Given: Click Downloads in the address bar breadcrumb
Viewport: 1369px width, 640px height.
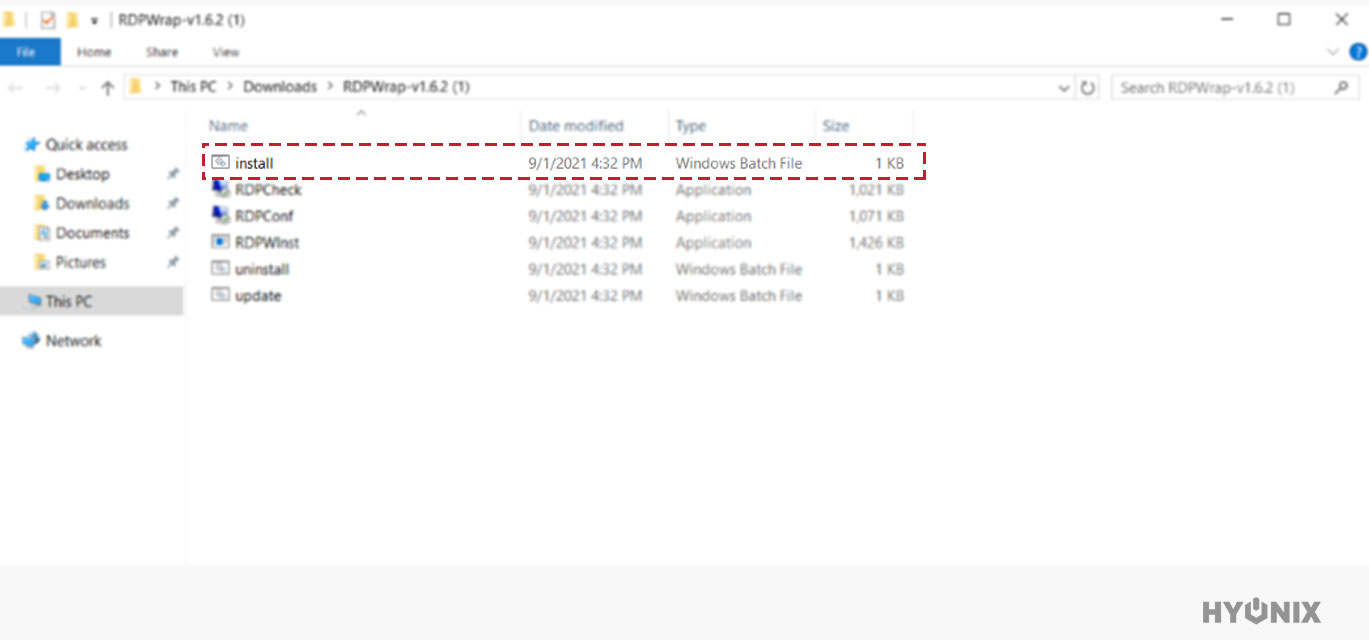Looking at the screenshot, I should coord(280,87).
